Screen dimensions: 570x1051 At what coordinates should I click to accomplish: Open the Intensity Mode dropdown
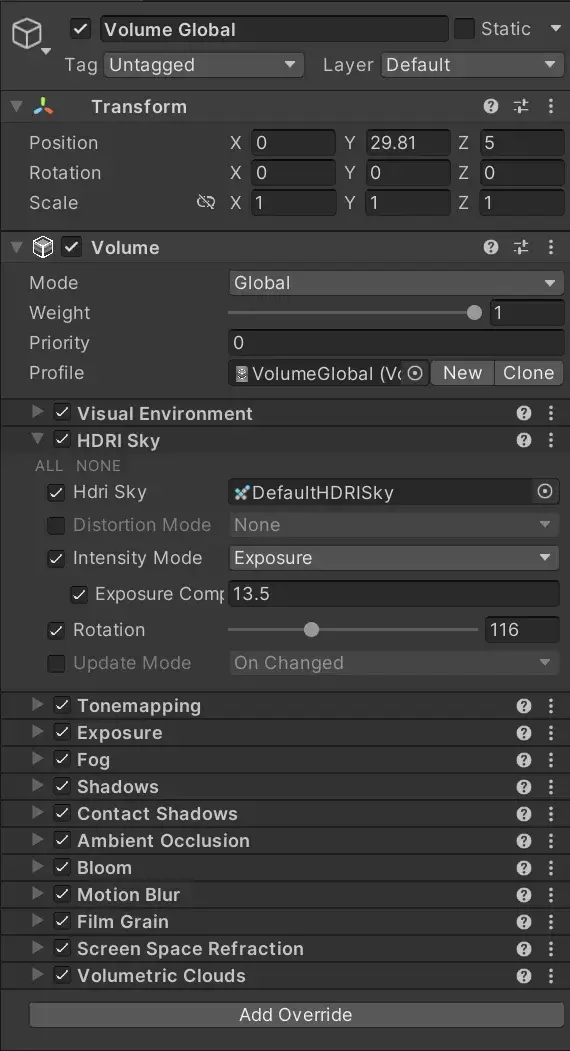[394, 558]
